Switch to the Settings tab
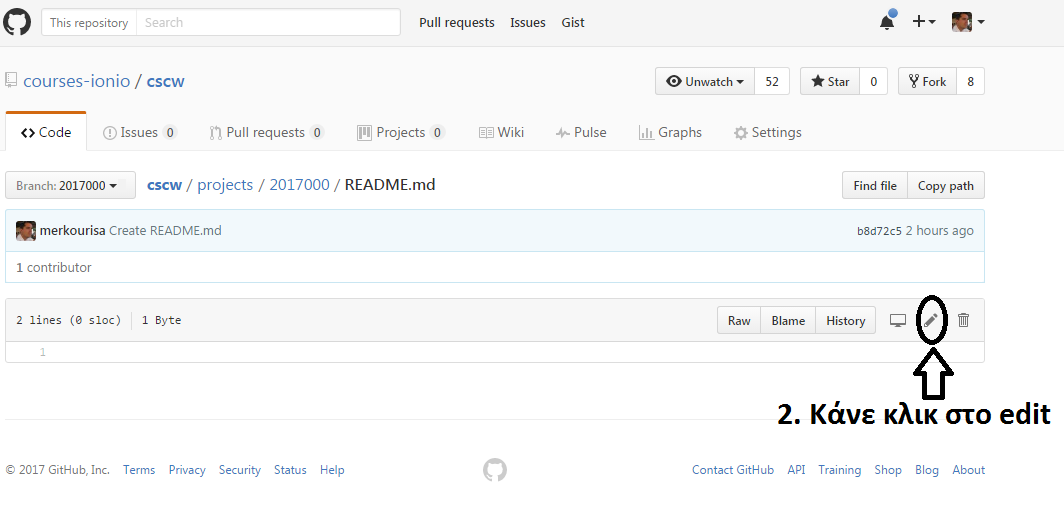Viewport: 1064px width, 512px height. coord(767,132)
